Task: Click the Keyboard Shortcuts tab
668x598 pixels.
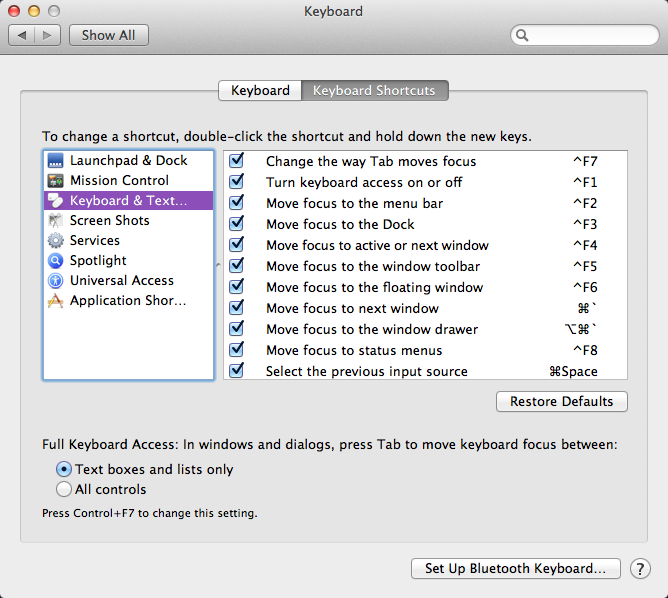Action: click(374, 91)
